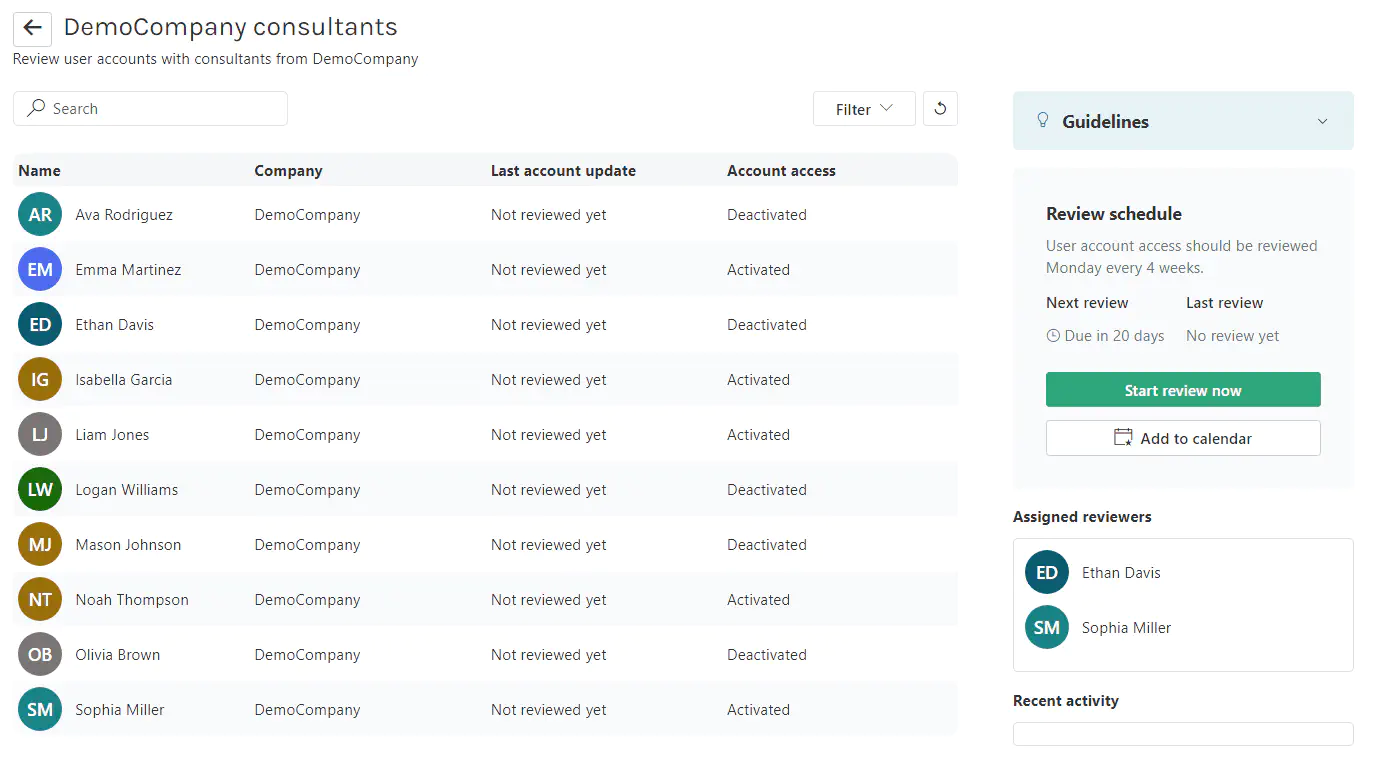Click the Last account update column header

point(563,170)
